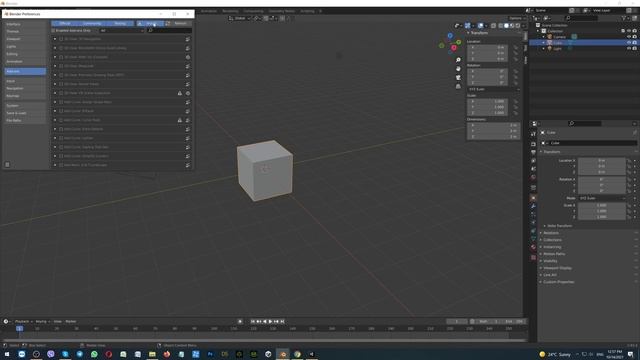The width and height of the screenshot is (640, 360).
Task: Select Cube row in outliner
Action: point(584,42)
